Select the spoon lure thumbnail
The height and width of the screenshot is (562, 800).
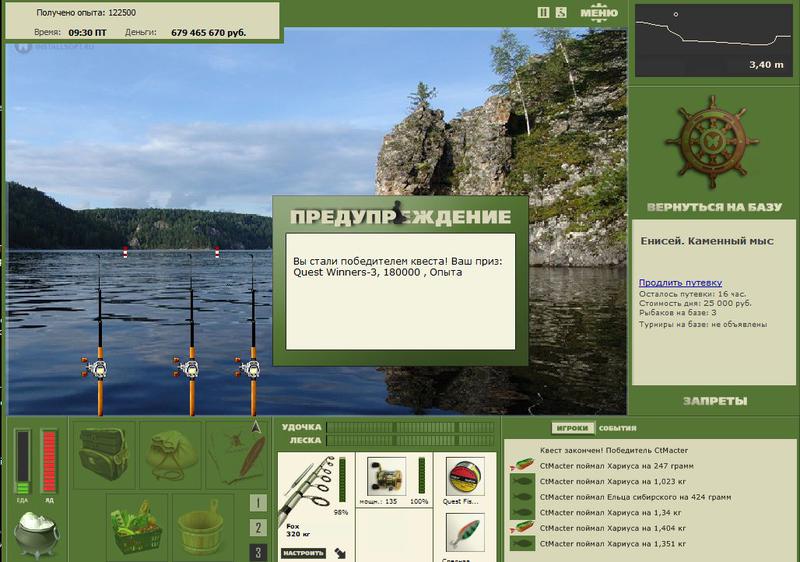coord(465,532)
